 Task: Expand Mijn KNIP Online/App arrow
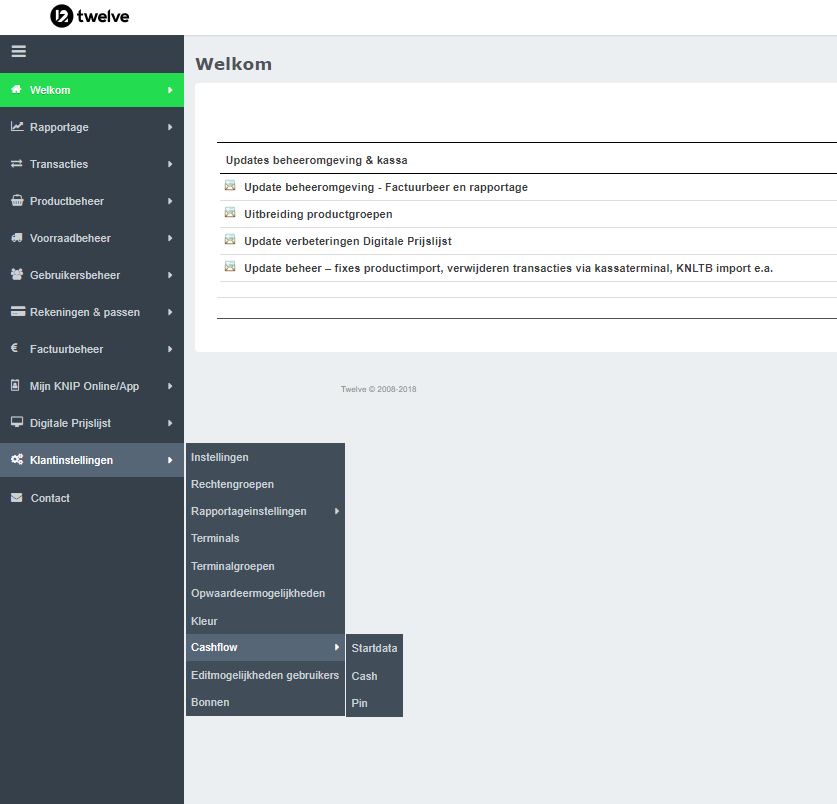point(170,386)
